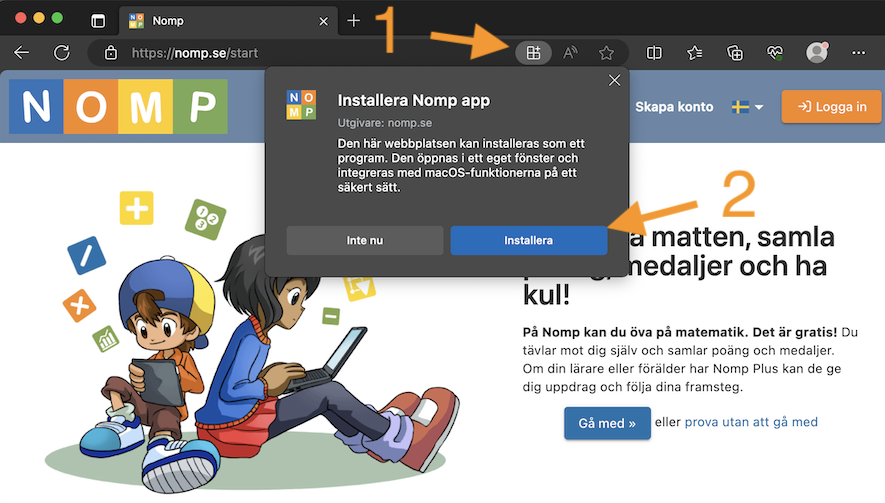Click the yellow plus tile icon
Viewport: 885px width, 503px height.
(137, 208)
